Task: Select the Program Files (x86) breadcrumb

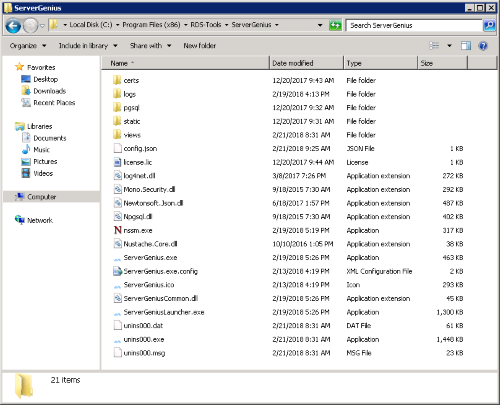Action: point(151,25)
